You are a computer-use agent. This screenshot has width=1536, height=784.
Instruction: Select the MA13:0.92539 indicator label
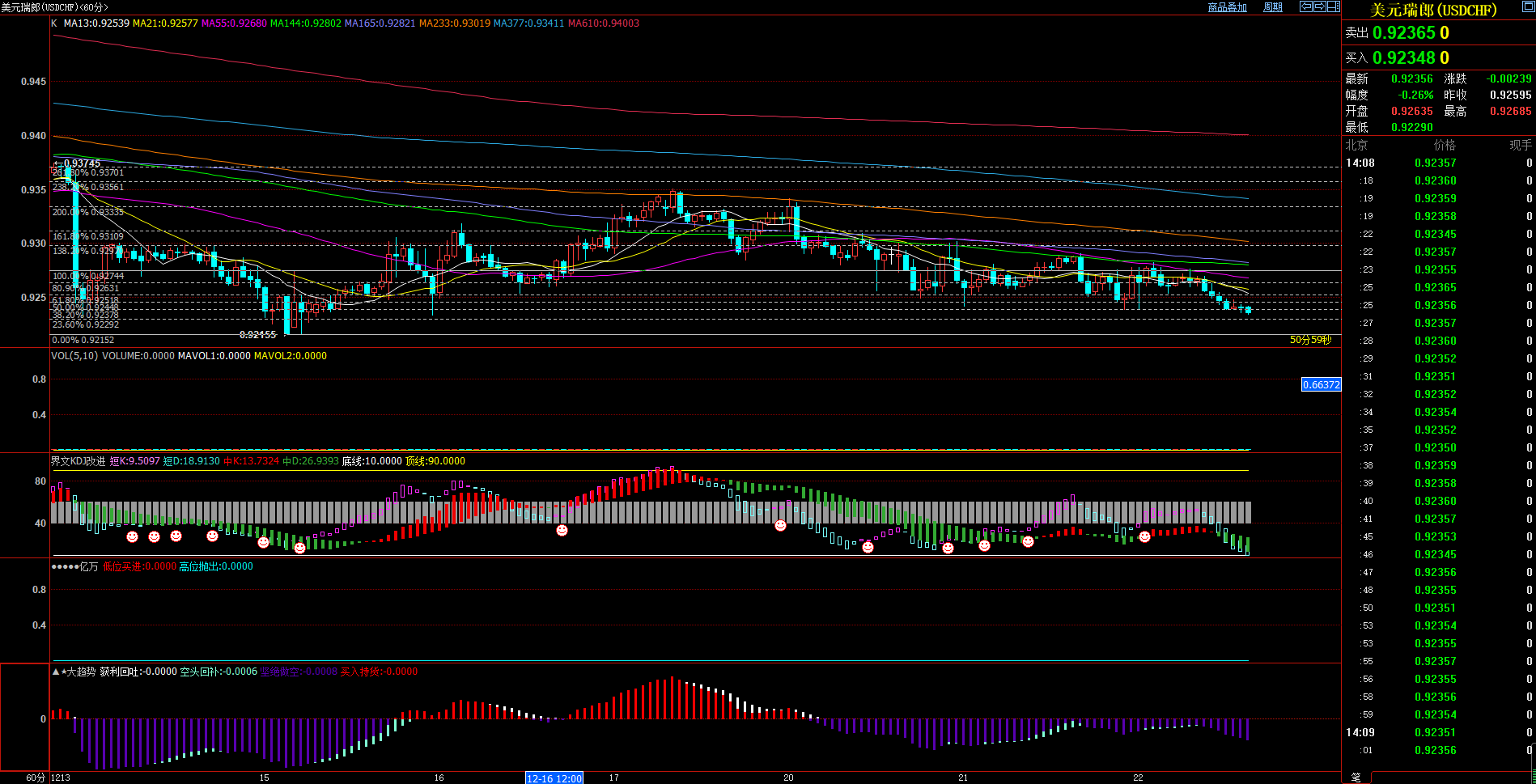point(96,23)
